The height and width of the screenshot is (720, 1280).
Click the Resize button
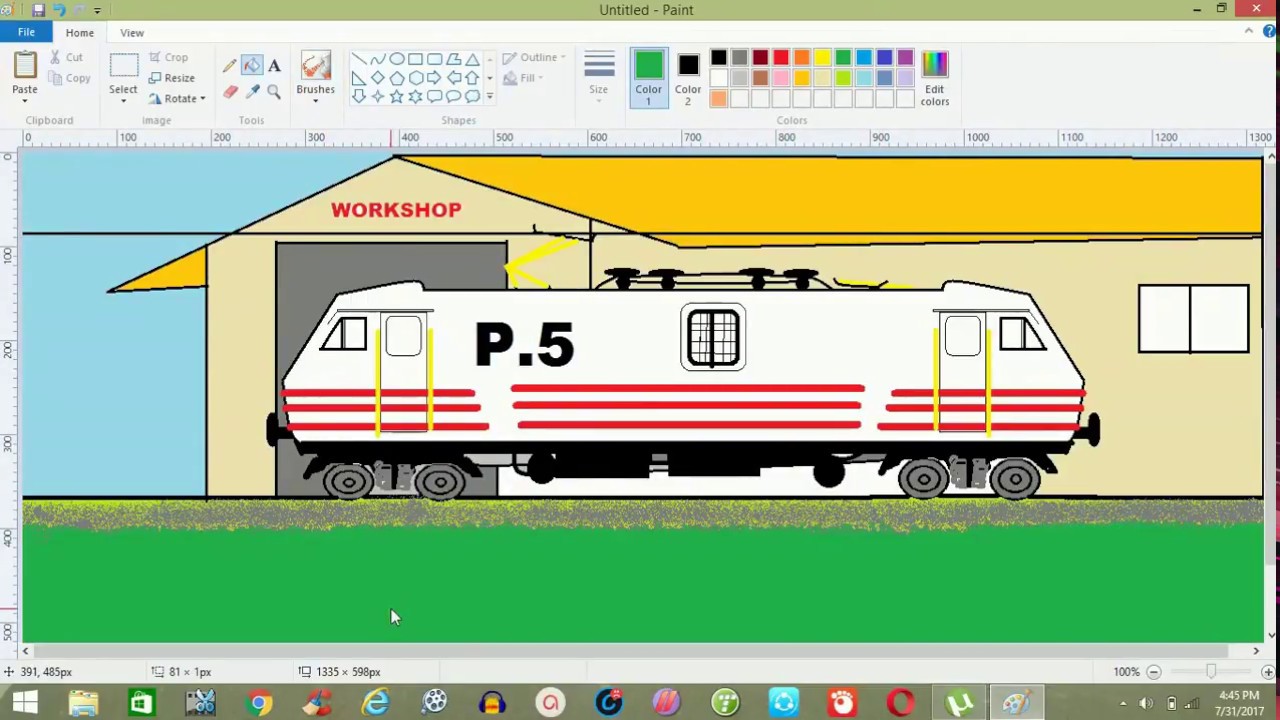[x=171, y=78]
